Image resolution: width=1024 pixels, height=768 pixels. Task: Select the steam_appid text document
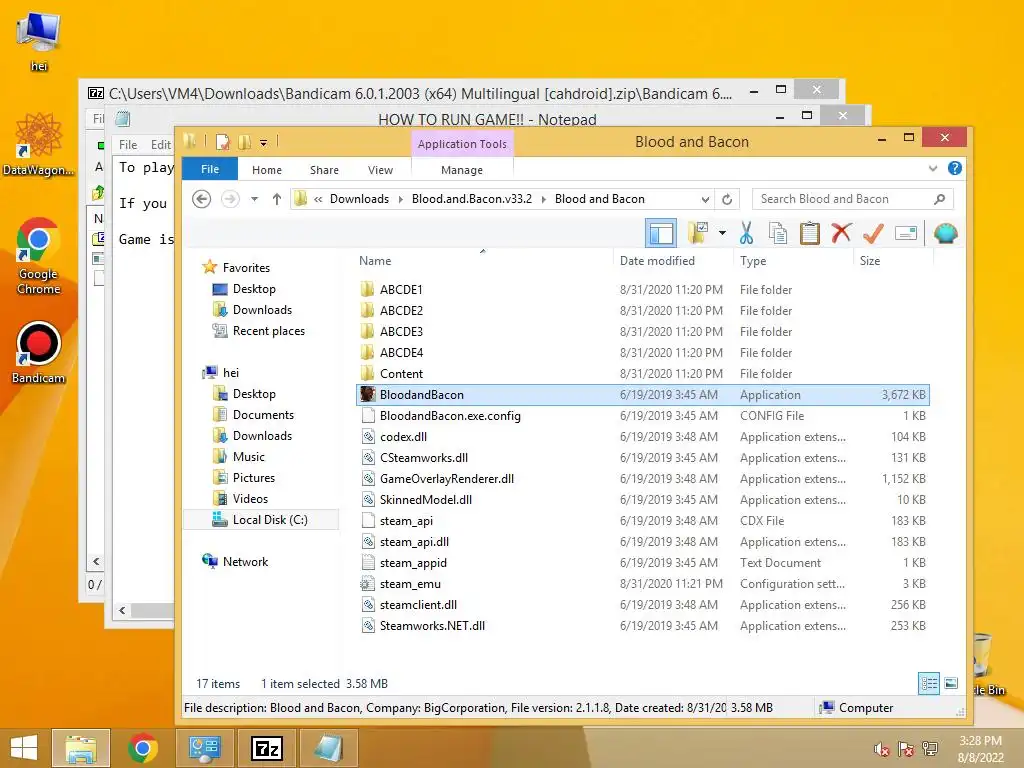pos(413,563)
